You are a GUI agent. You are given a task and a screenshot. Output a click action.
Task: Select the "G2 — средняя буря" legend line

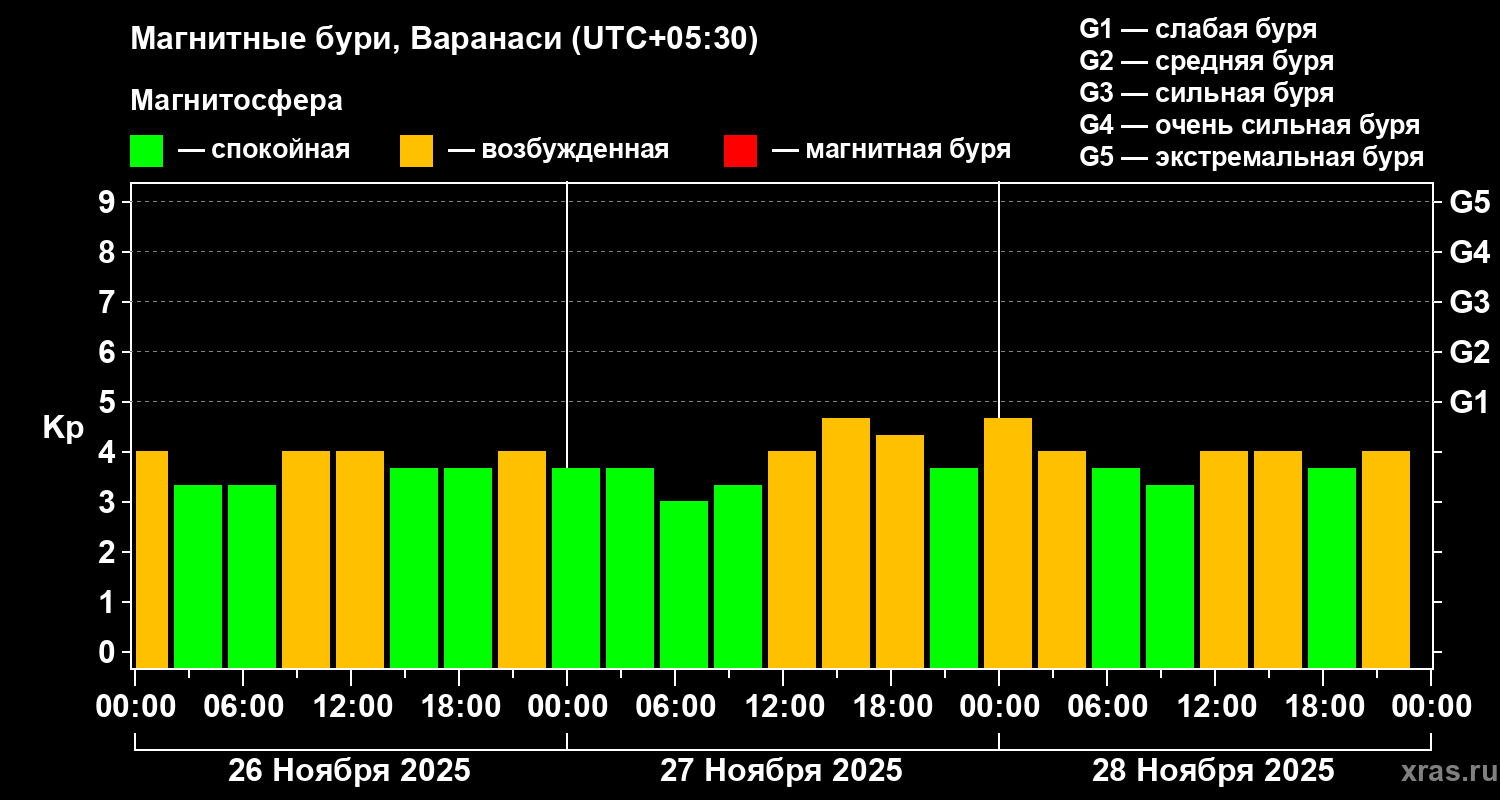(x=1206, y=61)
